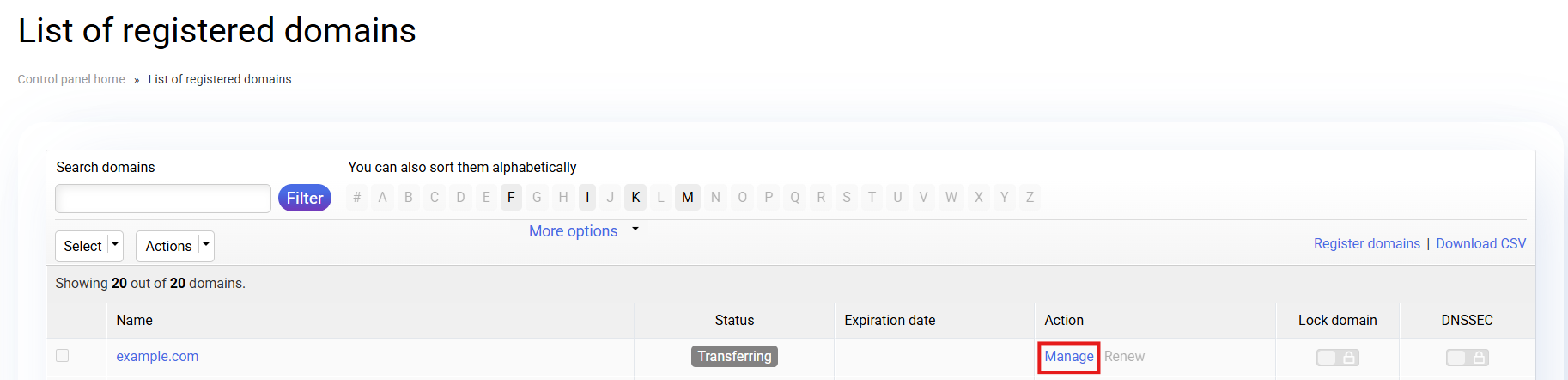Go to Control panel home breadcrumb

pyautogui.click(x=71, y=79)
